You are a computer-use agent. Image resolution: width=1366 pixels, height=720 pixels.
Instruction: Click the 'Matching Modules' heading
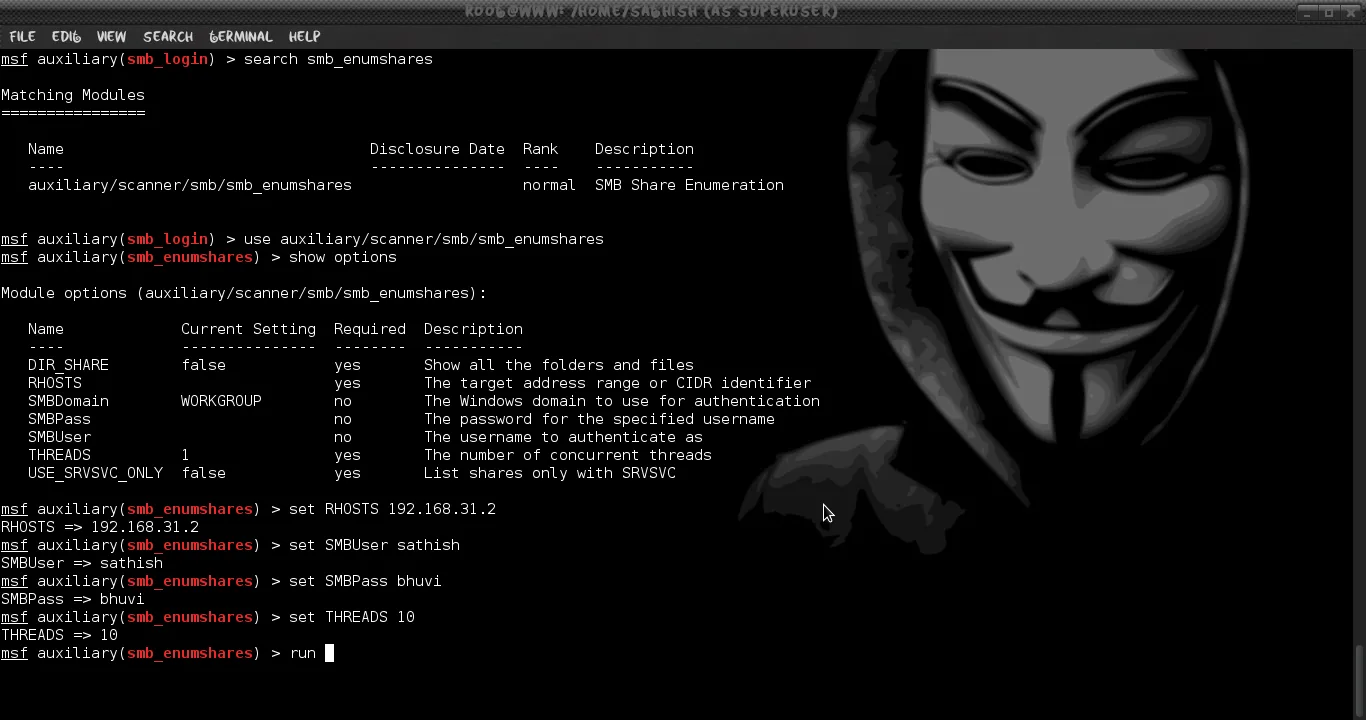(x=72, y=95)
